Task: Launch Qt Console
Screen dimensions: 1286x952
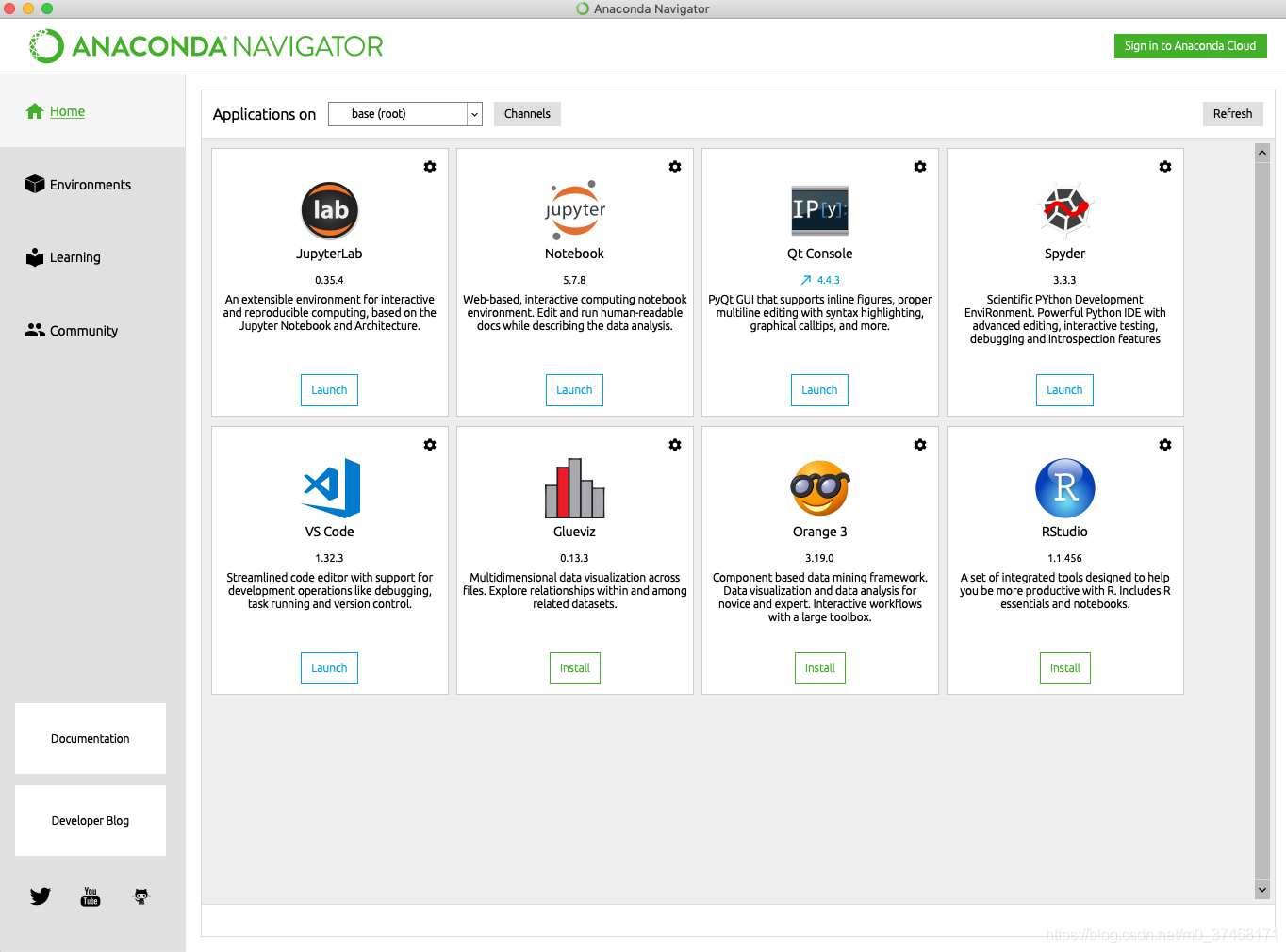Action: click(819, 390)
